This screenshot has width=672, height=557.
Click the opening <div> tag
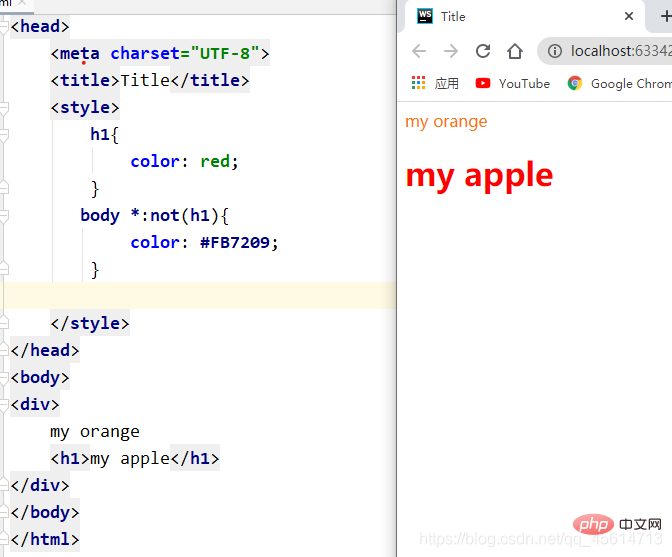(35, 404)
